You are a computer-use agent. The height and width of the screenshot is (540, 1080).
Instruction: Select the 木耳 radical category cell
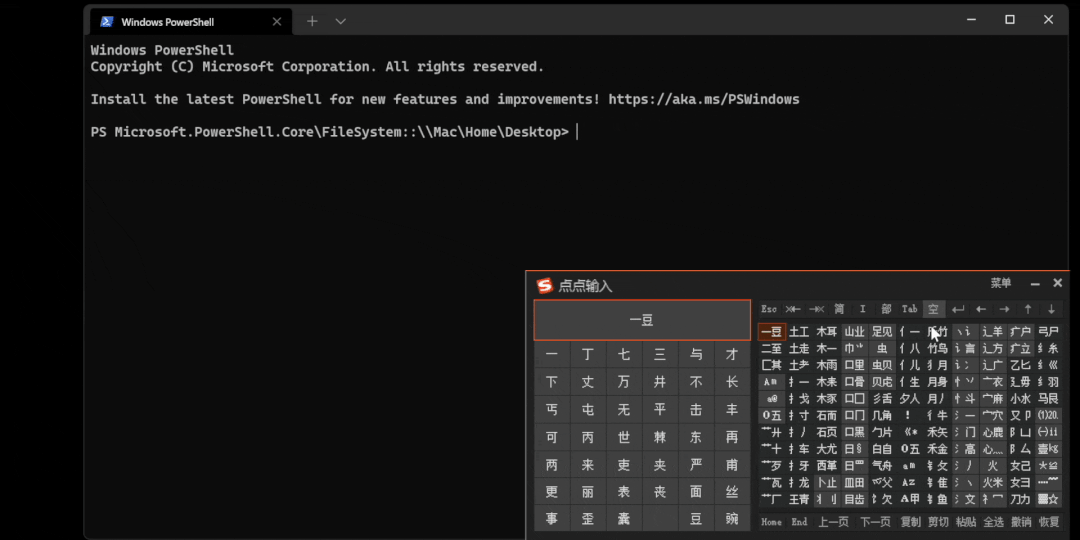click(827, 332)
